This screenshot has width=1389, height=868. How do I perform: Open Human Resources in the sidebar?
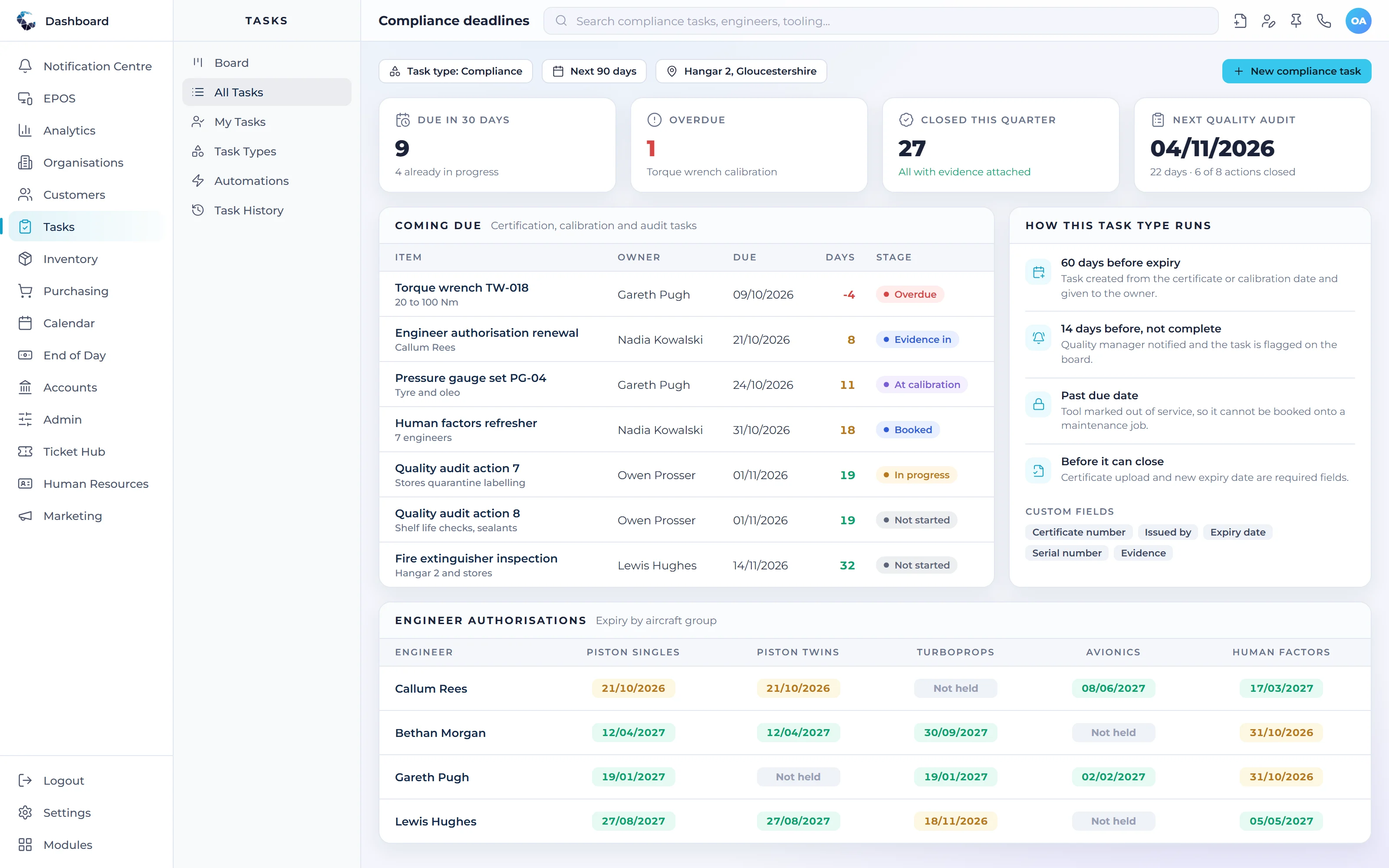click(x=86, y=484)
